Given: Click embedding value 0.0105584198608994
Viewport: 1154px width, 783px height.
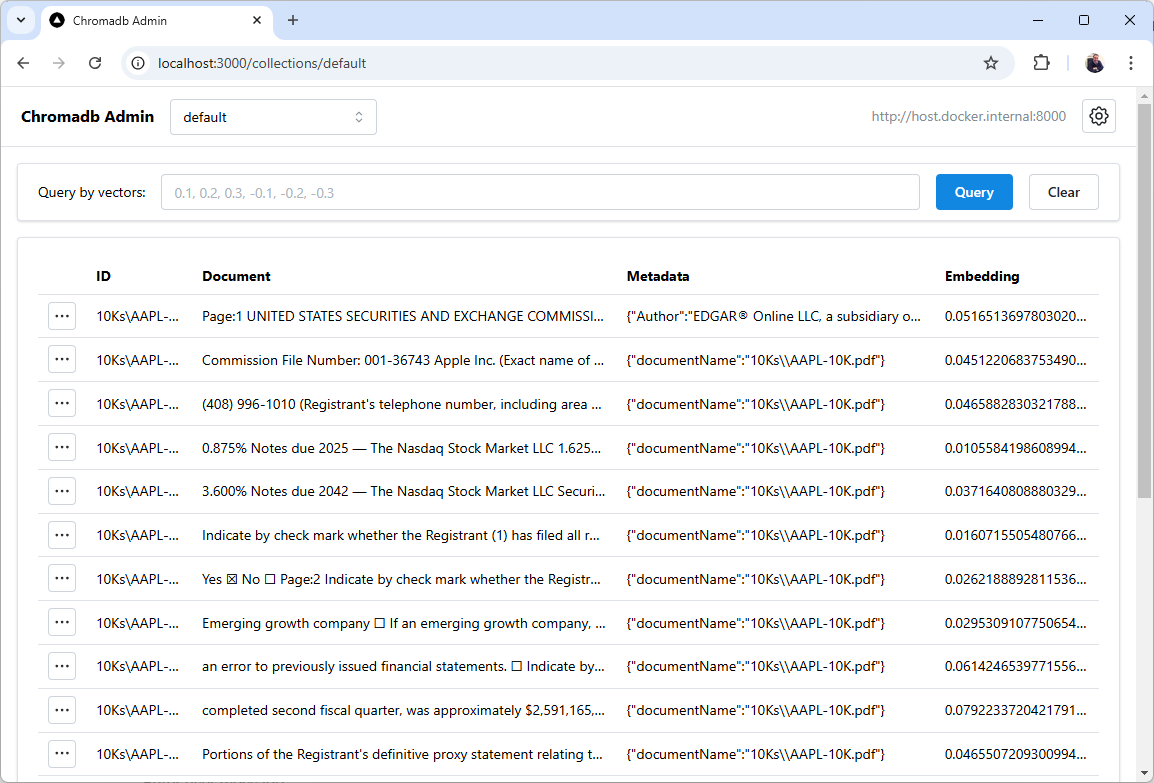Looking at the screenshot, I should pyautogui.click(x=1016, y=447).
